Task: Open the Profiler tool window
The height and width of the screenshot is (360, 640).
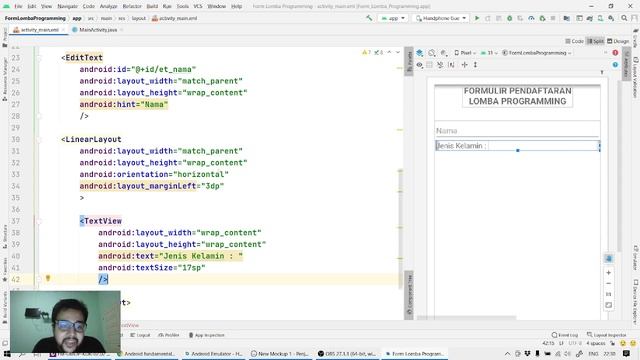Action: click(x=169, y=335)
